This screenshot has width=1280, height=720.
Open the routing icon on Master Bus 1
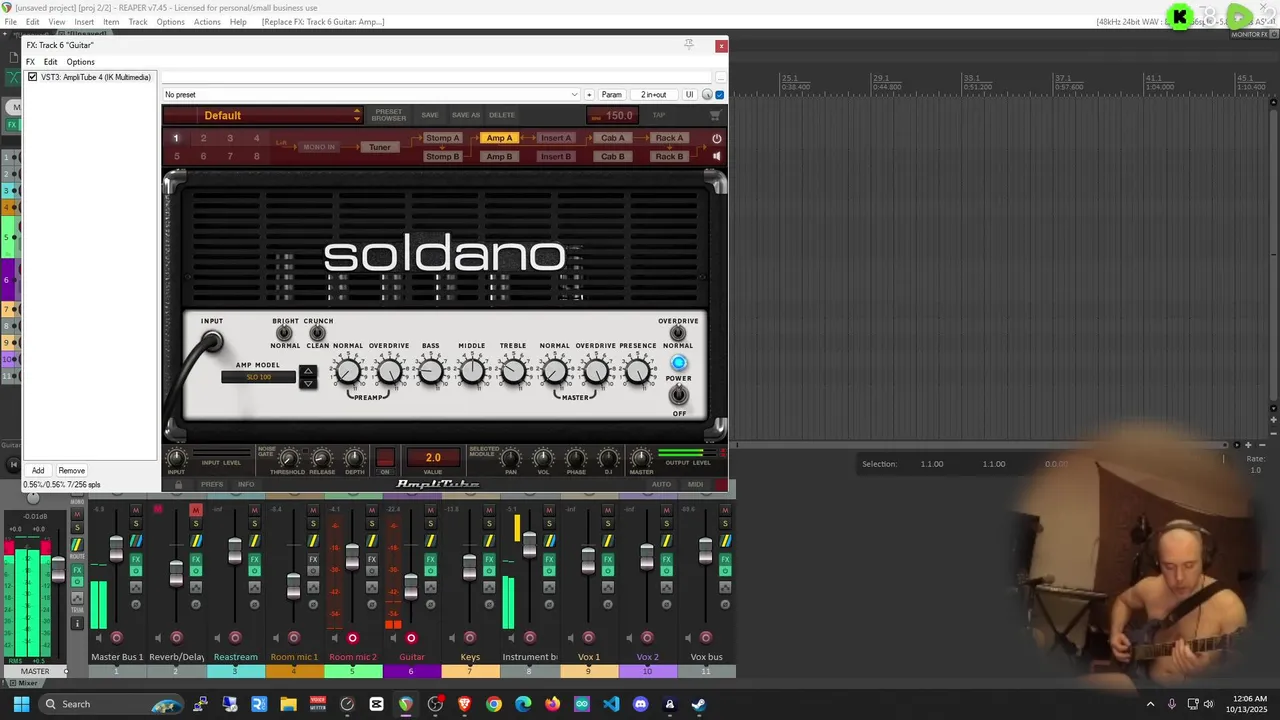point(136,541)
